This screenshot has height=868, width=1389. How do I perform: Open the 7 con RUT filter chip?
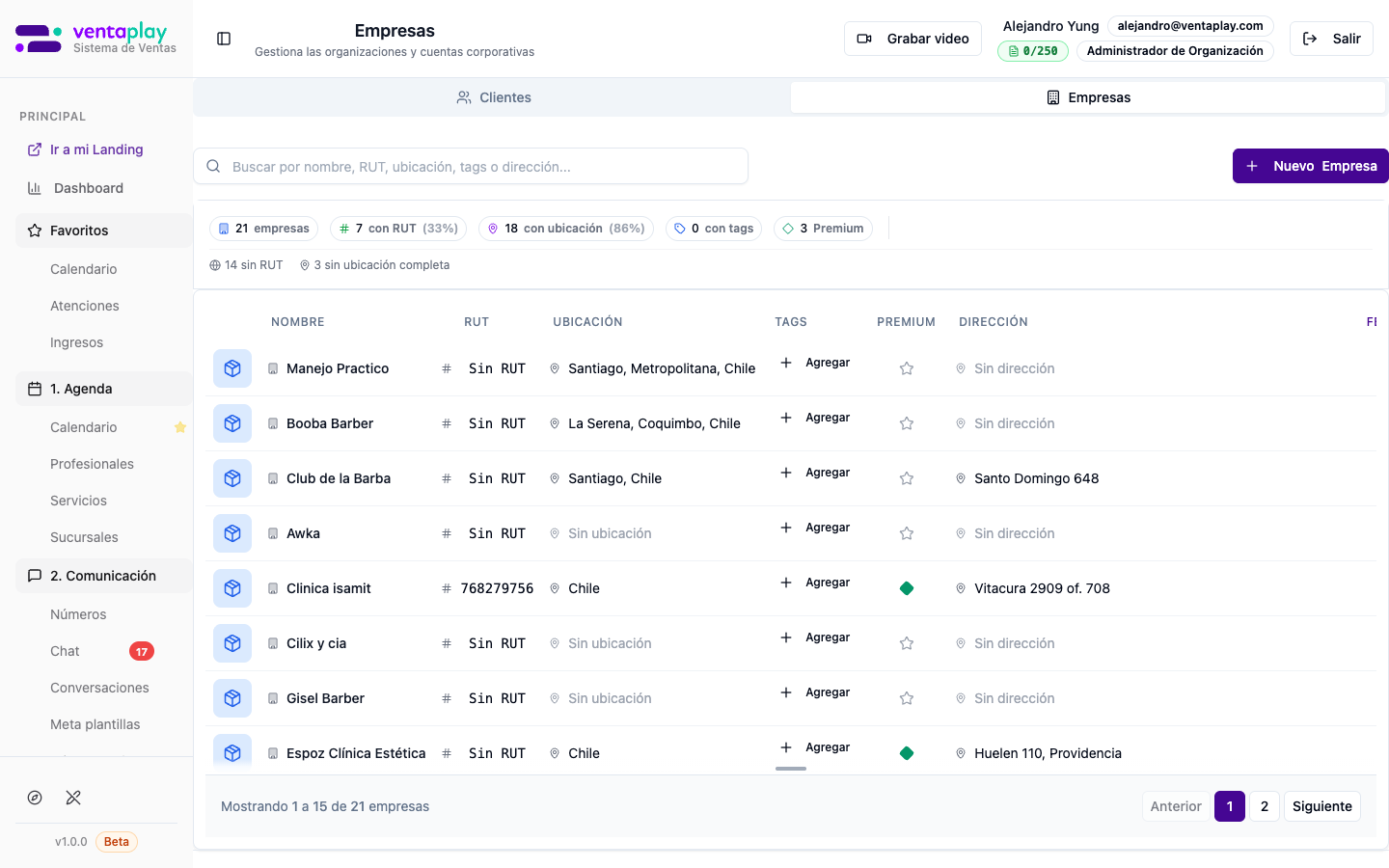[397, 228]
